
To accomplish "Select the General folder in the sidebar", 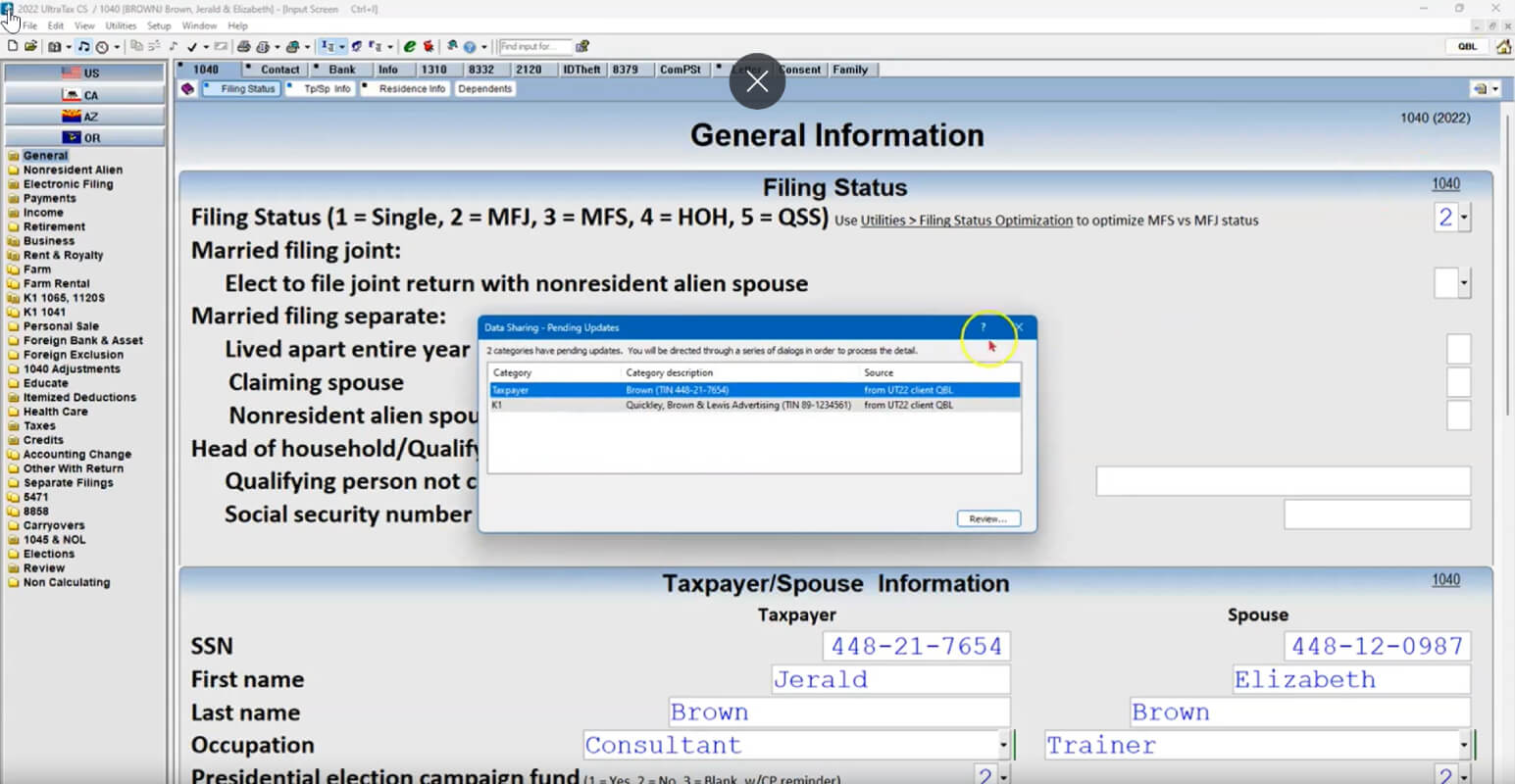I will tap(45, 156).
